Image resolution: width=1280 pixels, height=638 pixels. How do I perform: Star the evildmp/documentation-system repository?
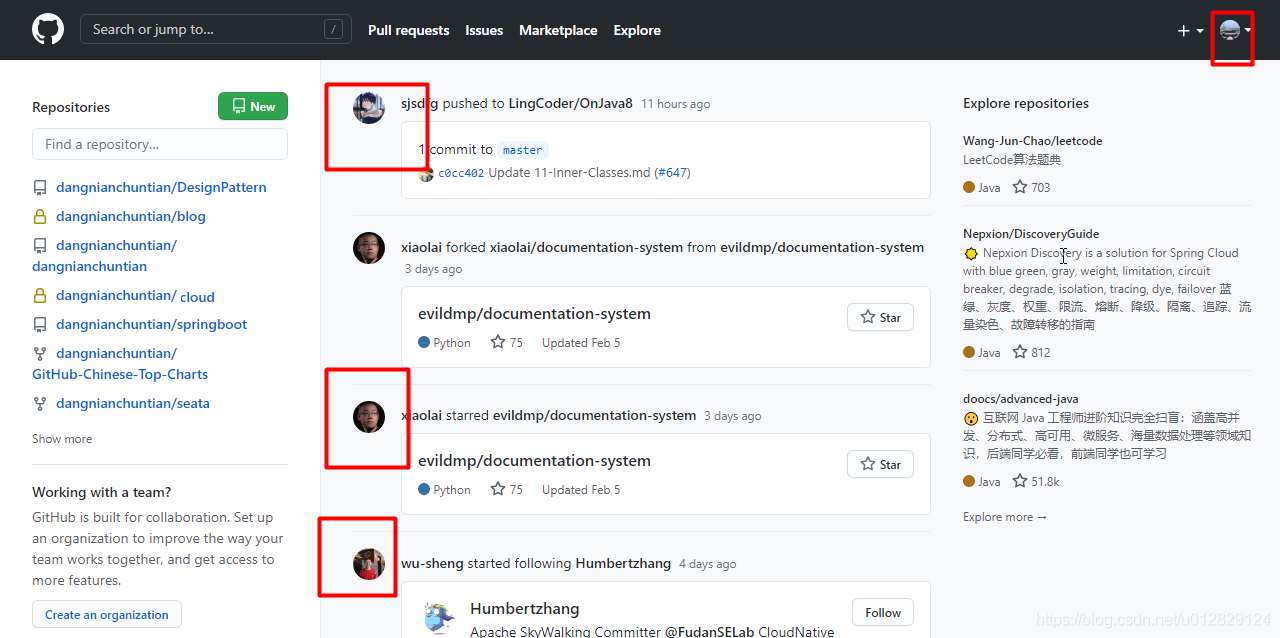880,317
